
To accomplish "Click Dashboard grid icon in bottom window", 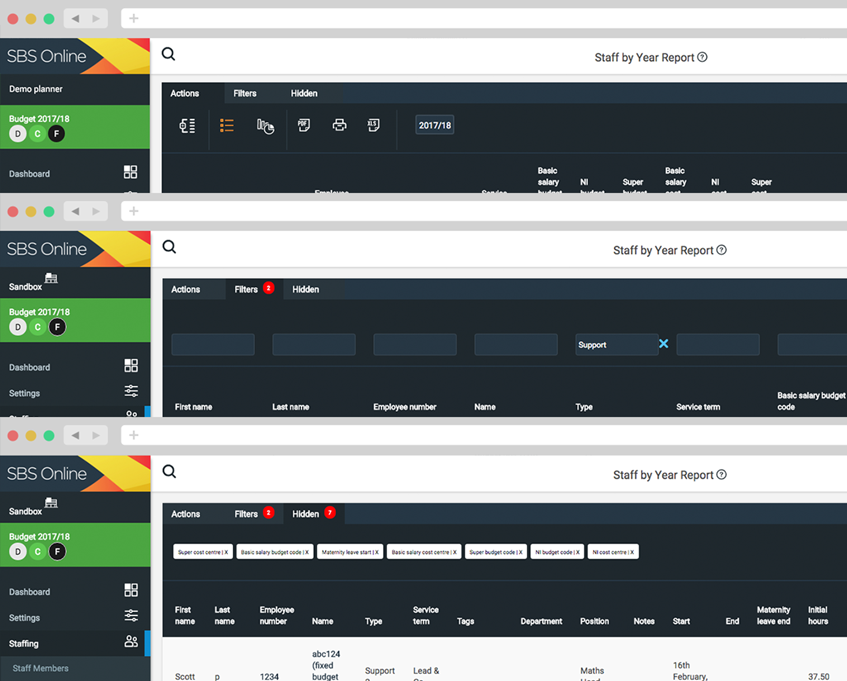I will [131, 590].
